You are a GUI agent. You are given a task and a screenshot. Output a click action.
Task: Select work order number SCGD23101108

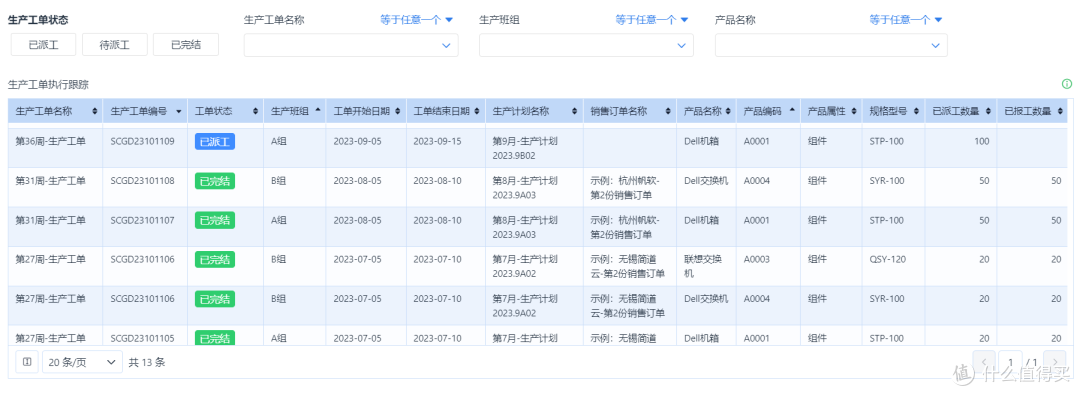[143, 180]
